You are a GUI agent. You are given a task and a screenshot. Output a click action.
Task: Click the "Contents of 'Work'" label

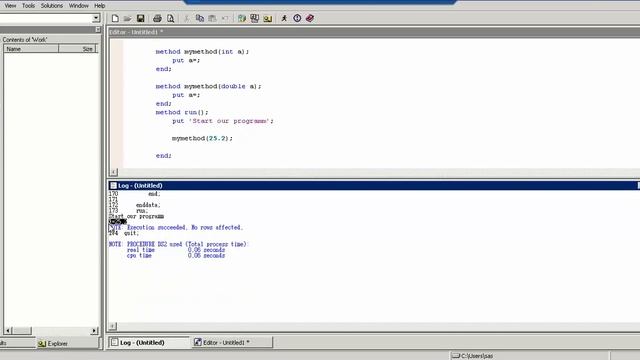[x=25, y=40]
